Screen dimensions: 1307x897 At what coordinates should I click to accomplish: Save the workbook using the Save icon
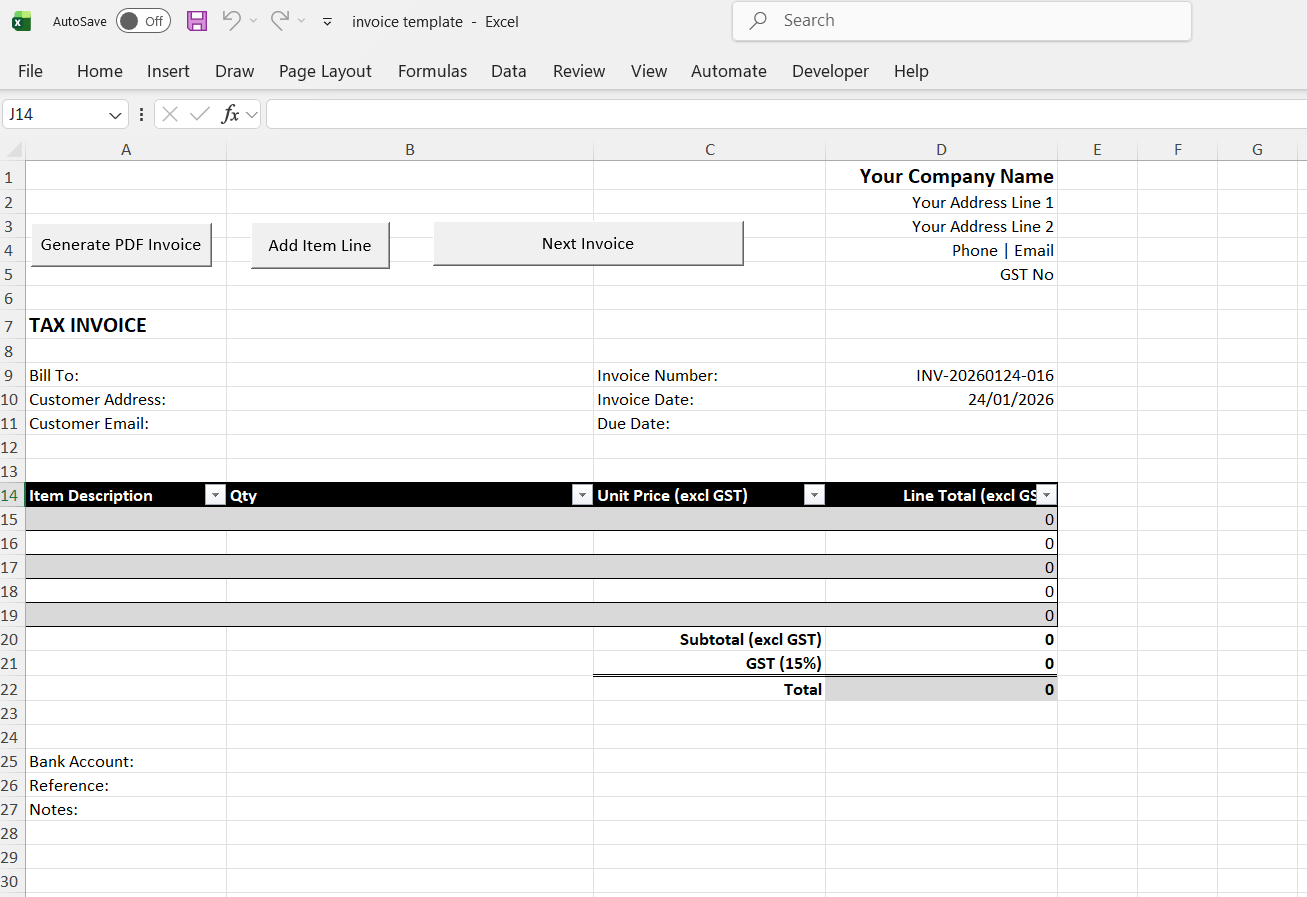196,21
